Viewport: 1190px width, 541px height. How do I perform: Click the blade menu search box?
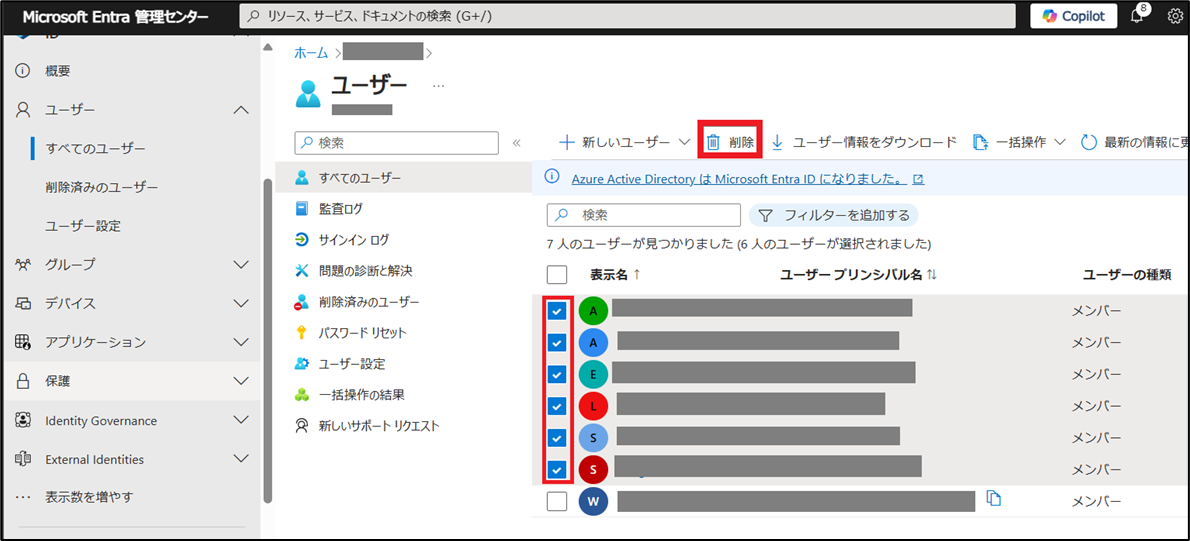point(396,143)
